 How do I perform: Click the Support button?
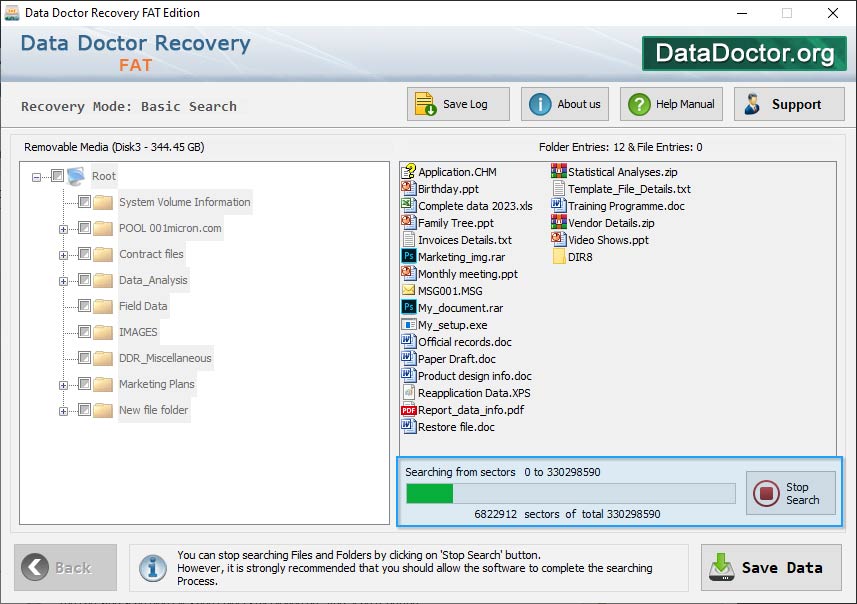click(x=789, y=104)
